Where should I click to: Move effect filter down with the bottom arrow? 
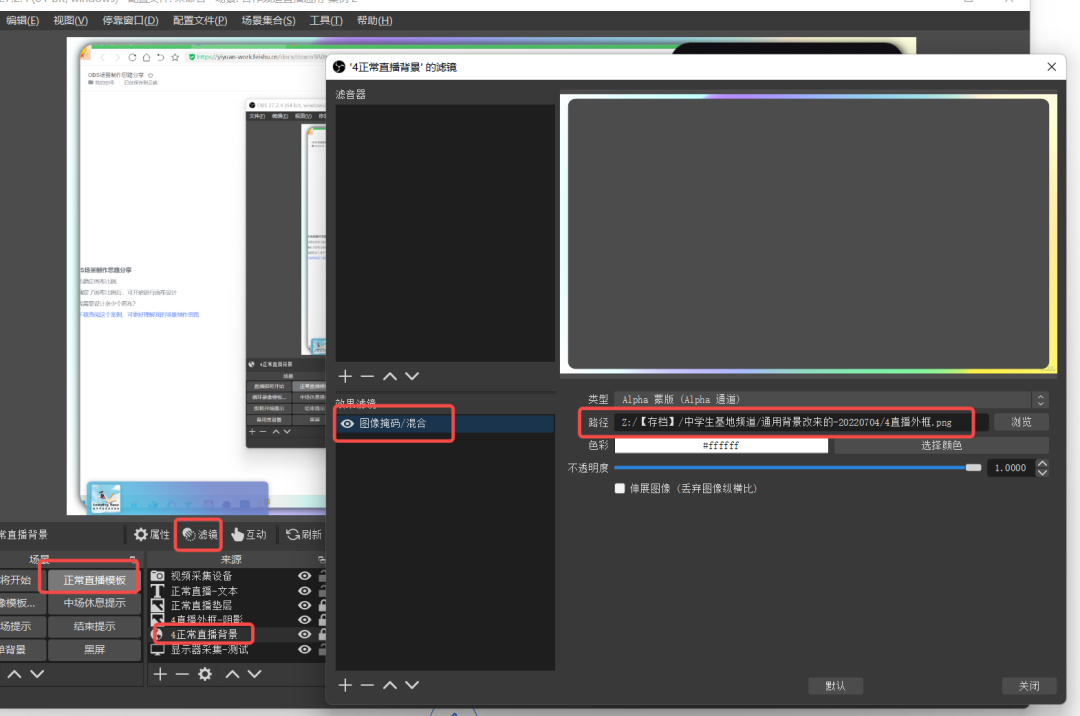coord(412,685)
